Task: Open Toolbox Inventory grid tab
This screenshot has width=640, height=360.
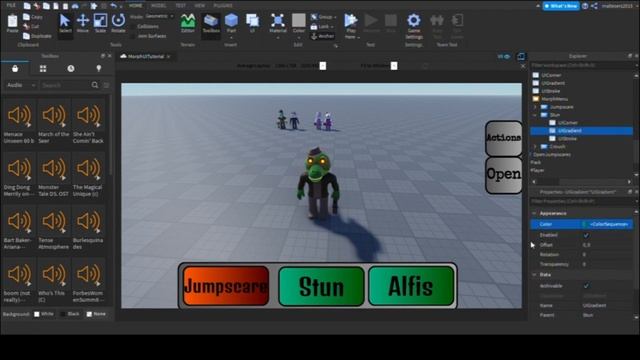Action: point(43,69)
